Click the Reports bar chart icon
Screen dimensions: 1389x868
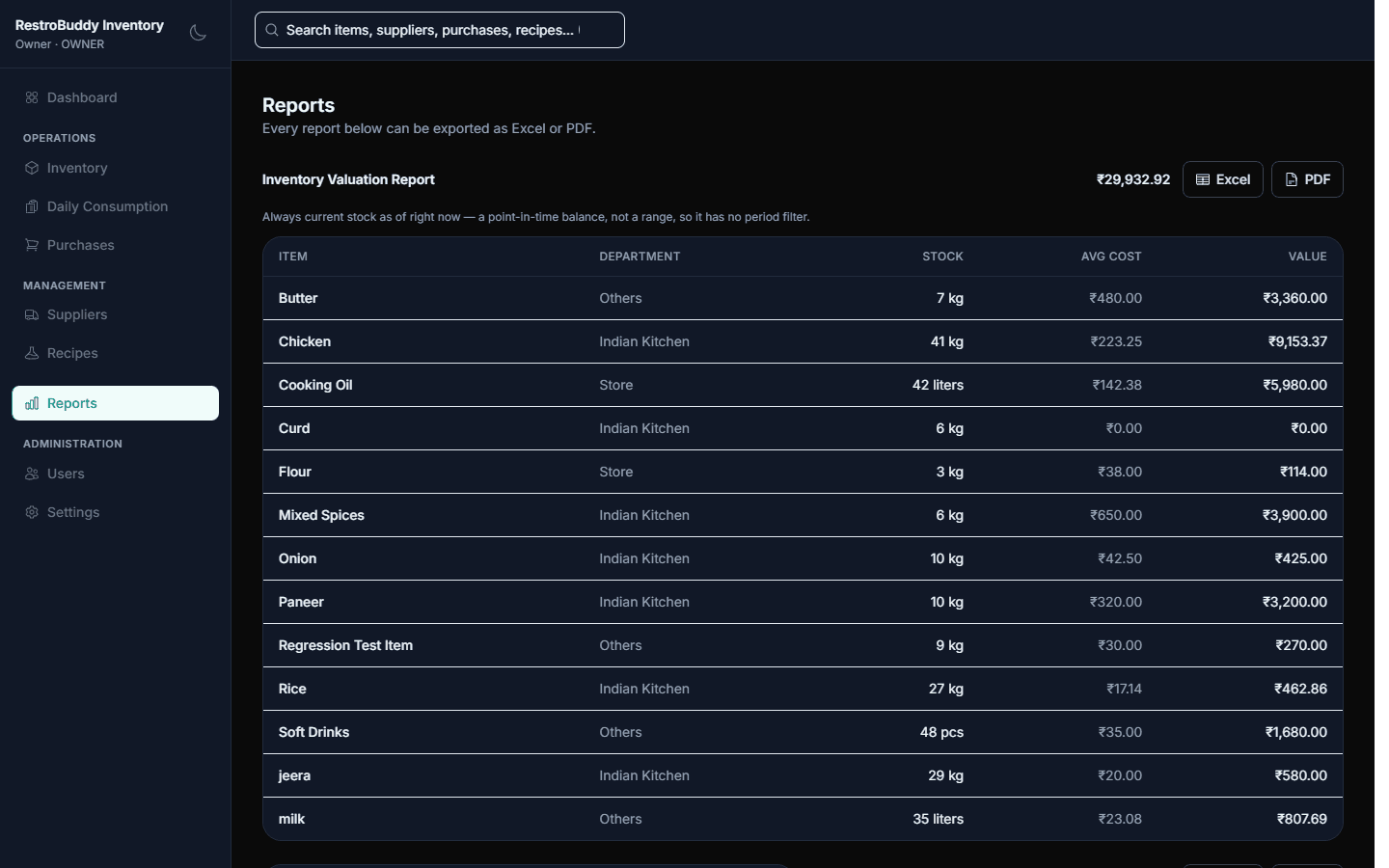point(32,403)
